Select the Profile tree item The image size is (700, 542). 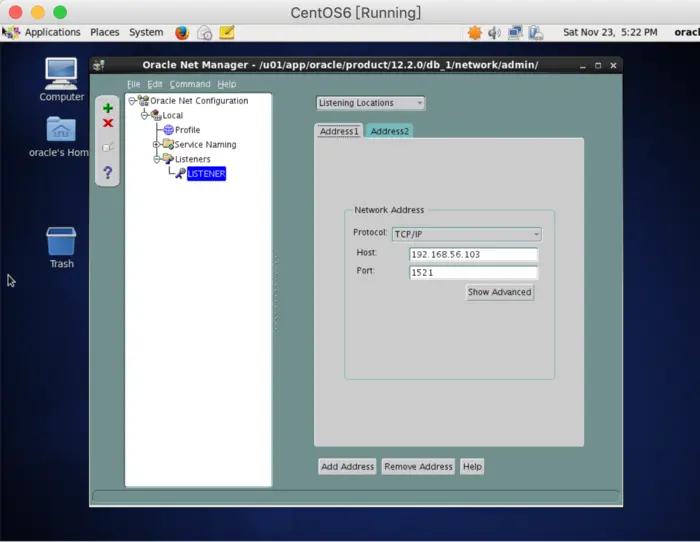(x=188, y=130)
